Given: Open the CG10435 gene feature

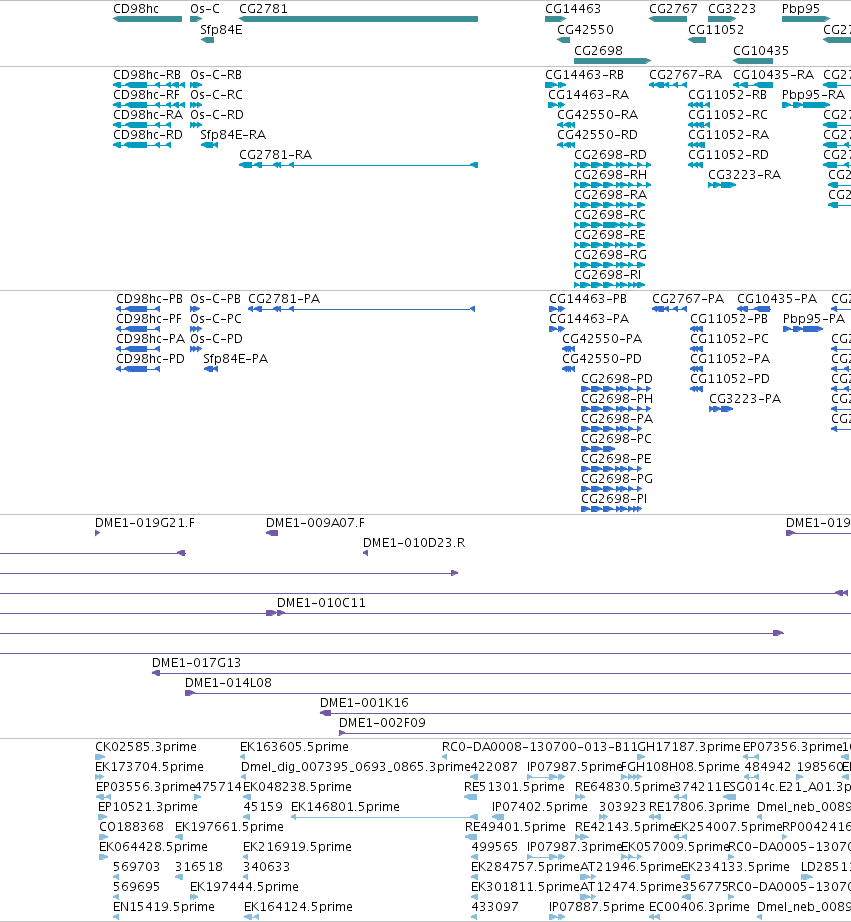Looking at the screenshot, I should [x=753, y=61].
